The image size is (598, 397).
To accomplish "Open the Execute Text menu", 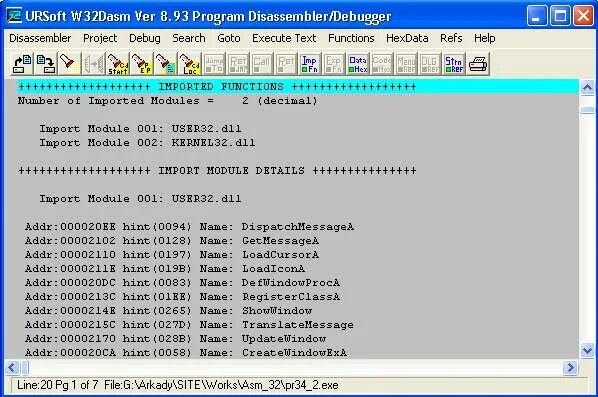I will pos(284,38).
